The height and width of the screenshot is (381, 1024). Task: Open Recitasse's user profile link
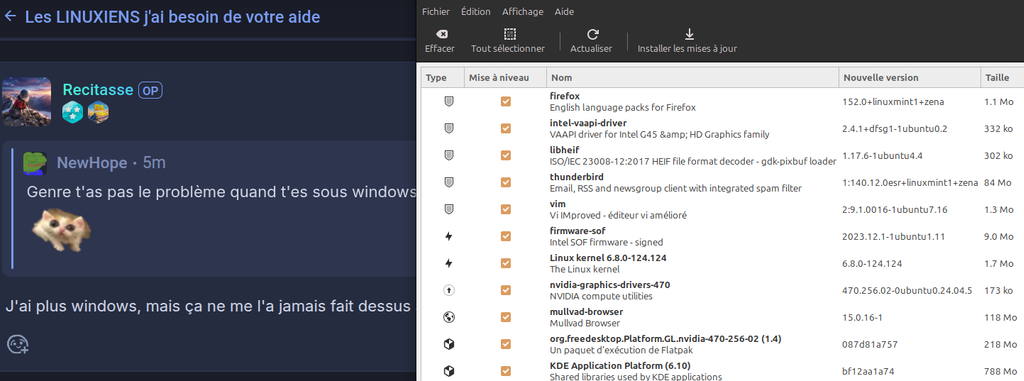click(x=98, y=90)
